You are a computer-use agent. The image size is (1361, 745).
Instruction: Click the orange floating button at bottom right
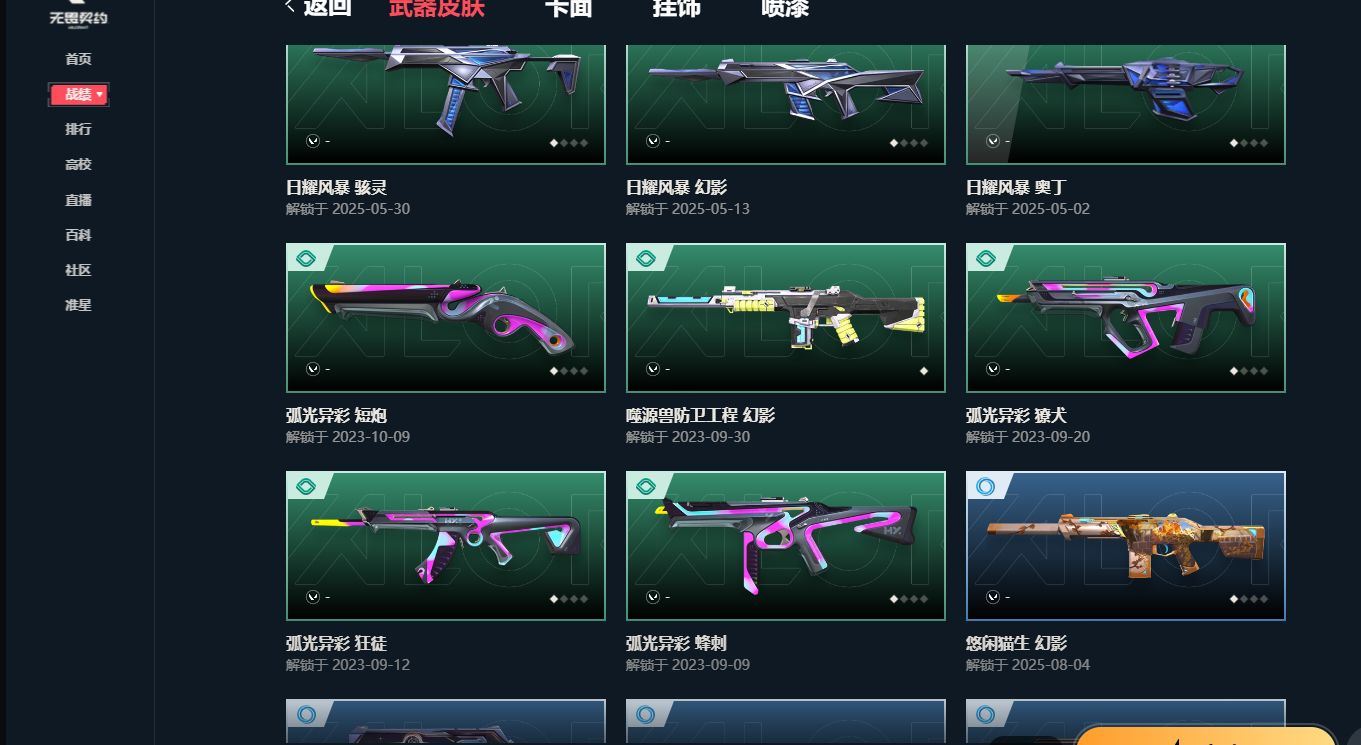point(1206,736)
